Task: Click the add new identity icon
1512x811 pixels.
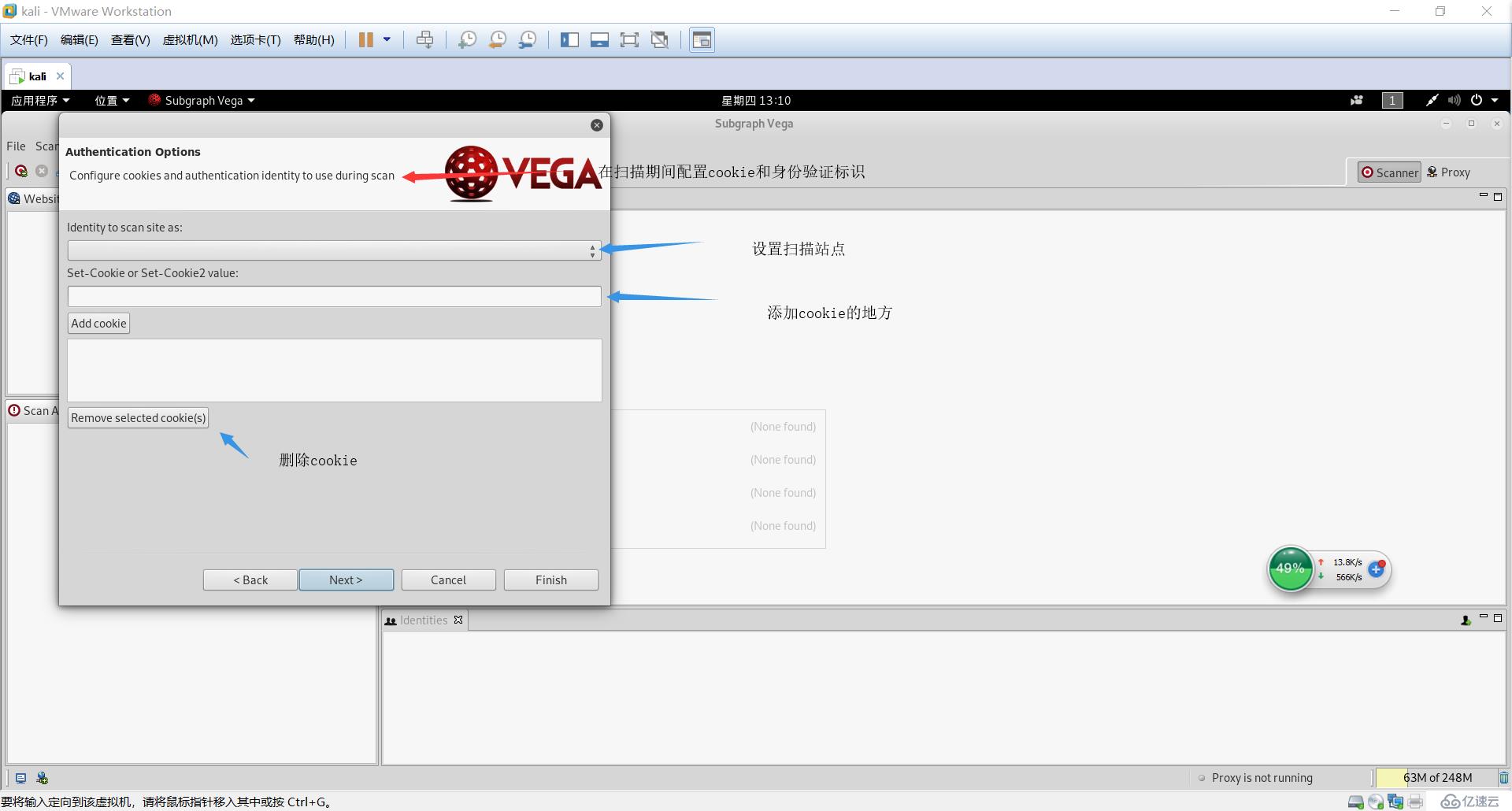Action: pos(1466,620)
